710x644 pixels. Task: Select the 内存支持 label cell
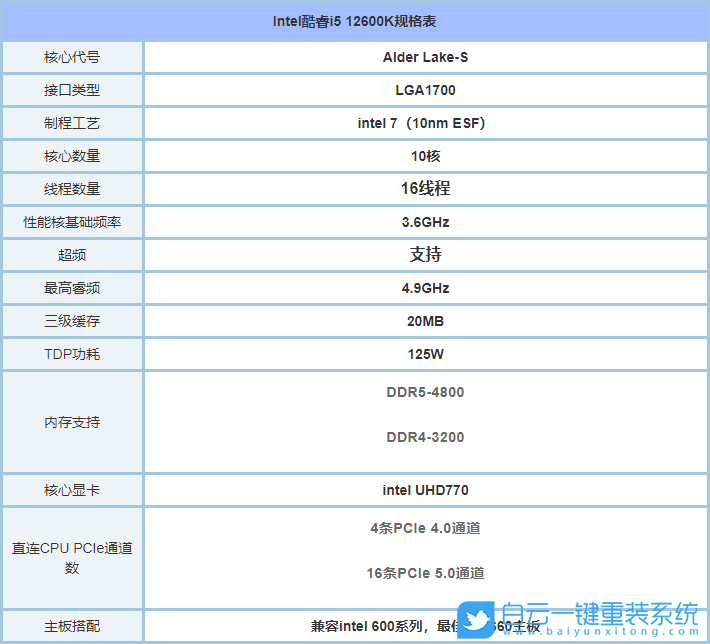pyautogui.click(x=72, y=422)
